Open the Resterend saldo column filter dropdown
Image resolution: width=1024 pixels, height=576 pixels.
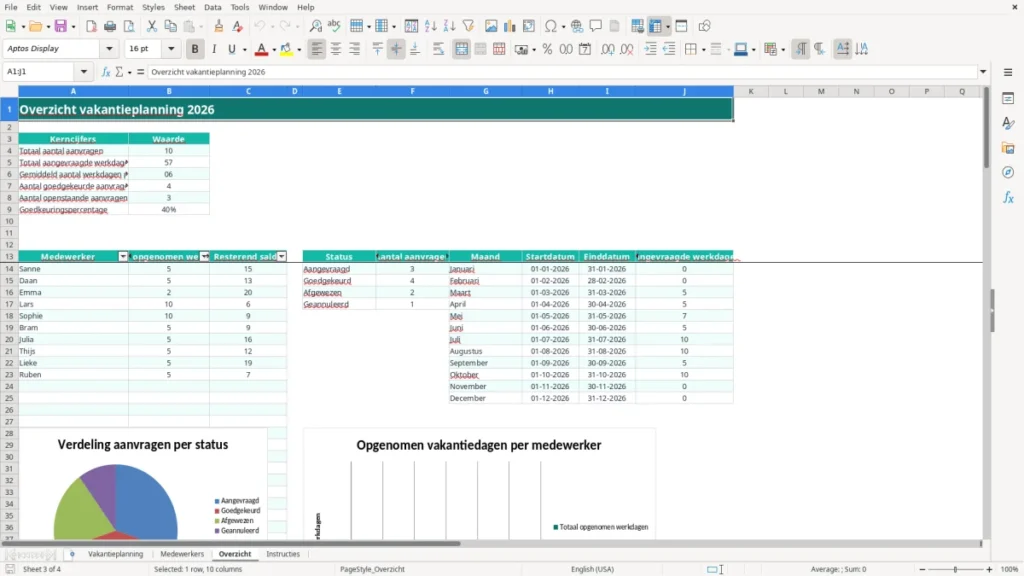pos(281,257)
